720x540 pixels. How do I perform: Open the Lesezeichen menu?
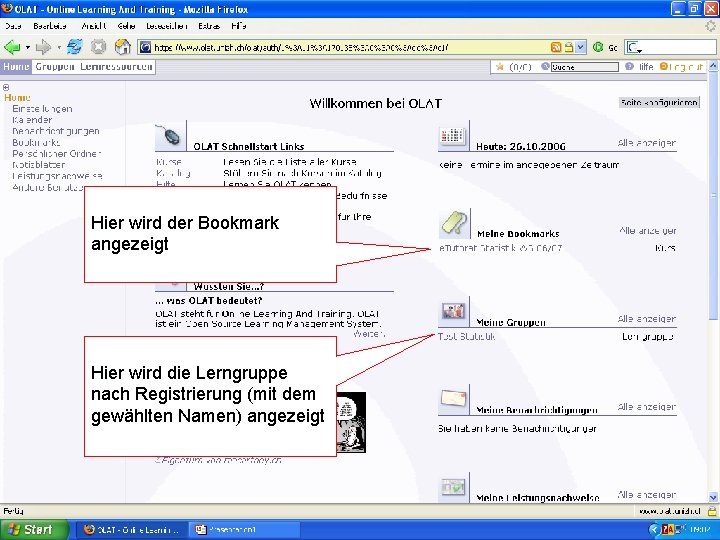[x=167, y=26]
